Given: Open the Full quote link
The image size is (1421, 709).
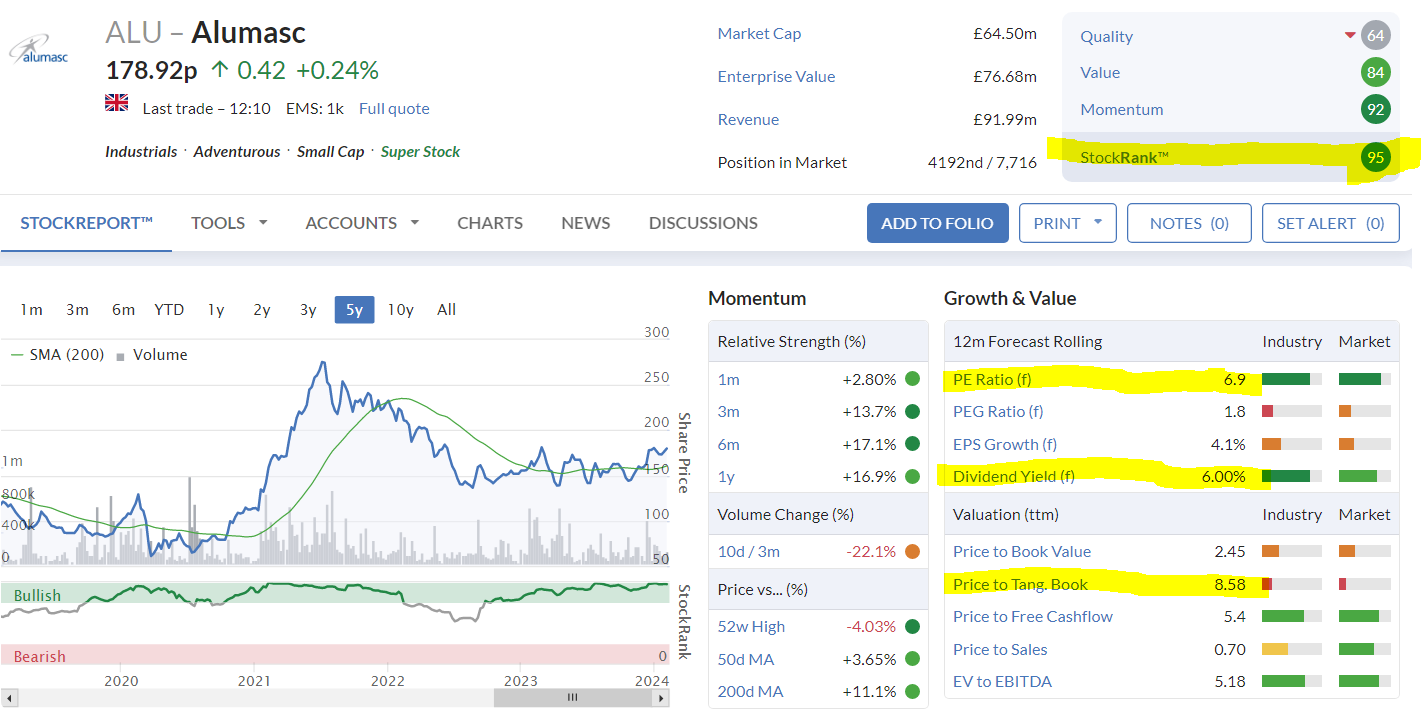Looking at the screenshot, I should click(394, 108).
